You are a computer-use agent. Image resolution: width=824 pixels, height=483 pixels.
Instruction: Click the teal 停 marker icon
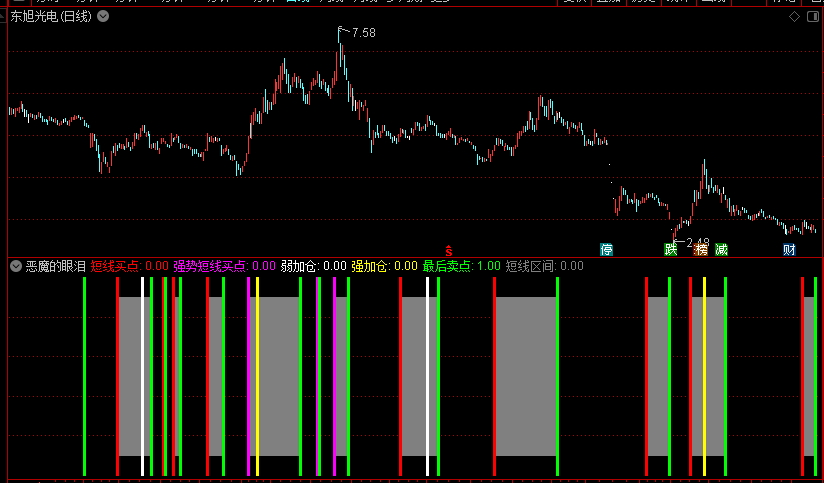tap(606, 250)
